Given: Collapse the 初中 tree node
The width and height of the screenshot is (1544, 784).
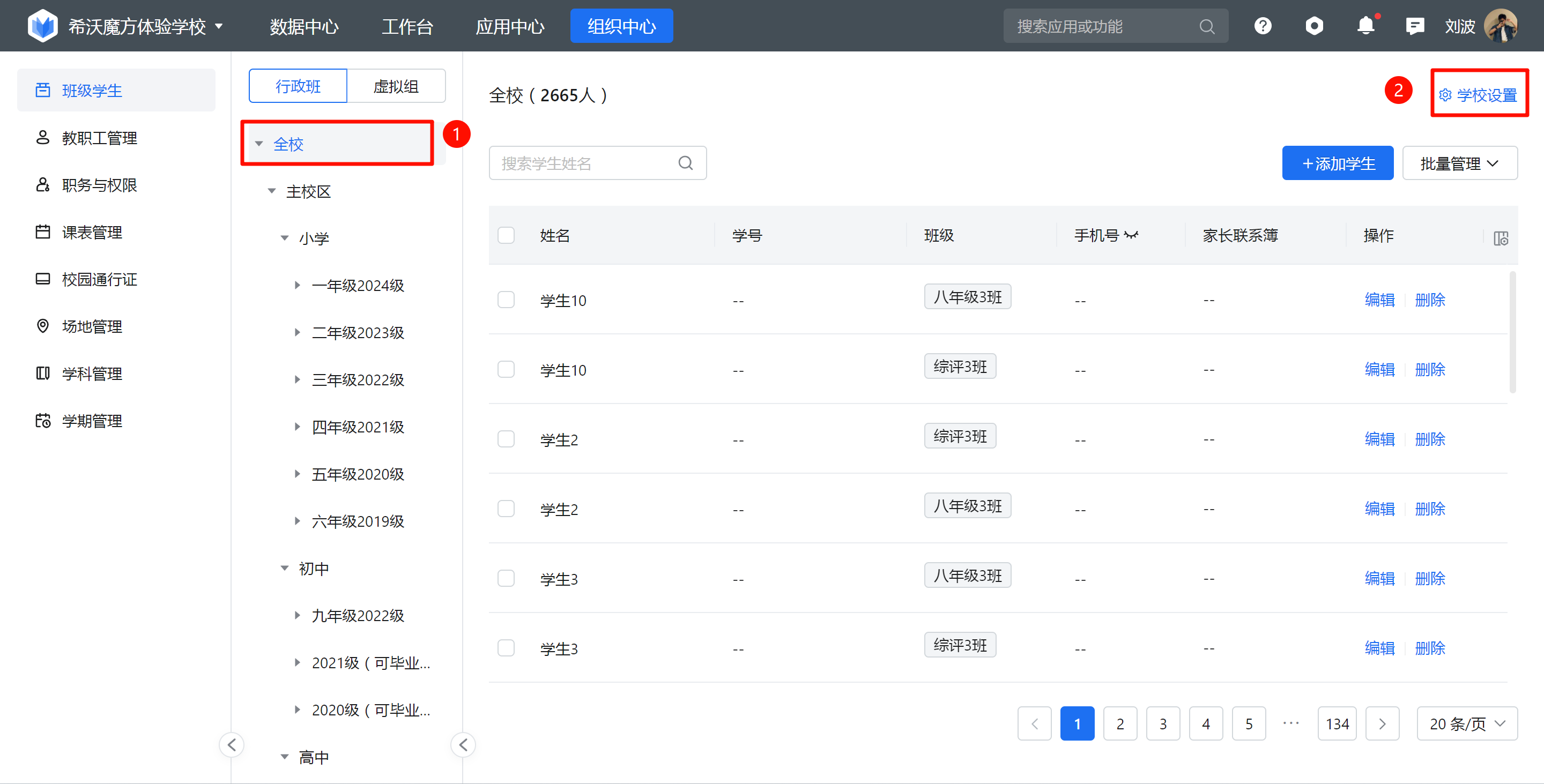Looking at the screenshot, I should click(285, 569).
